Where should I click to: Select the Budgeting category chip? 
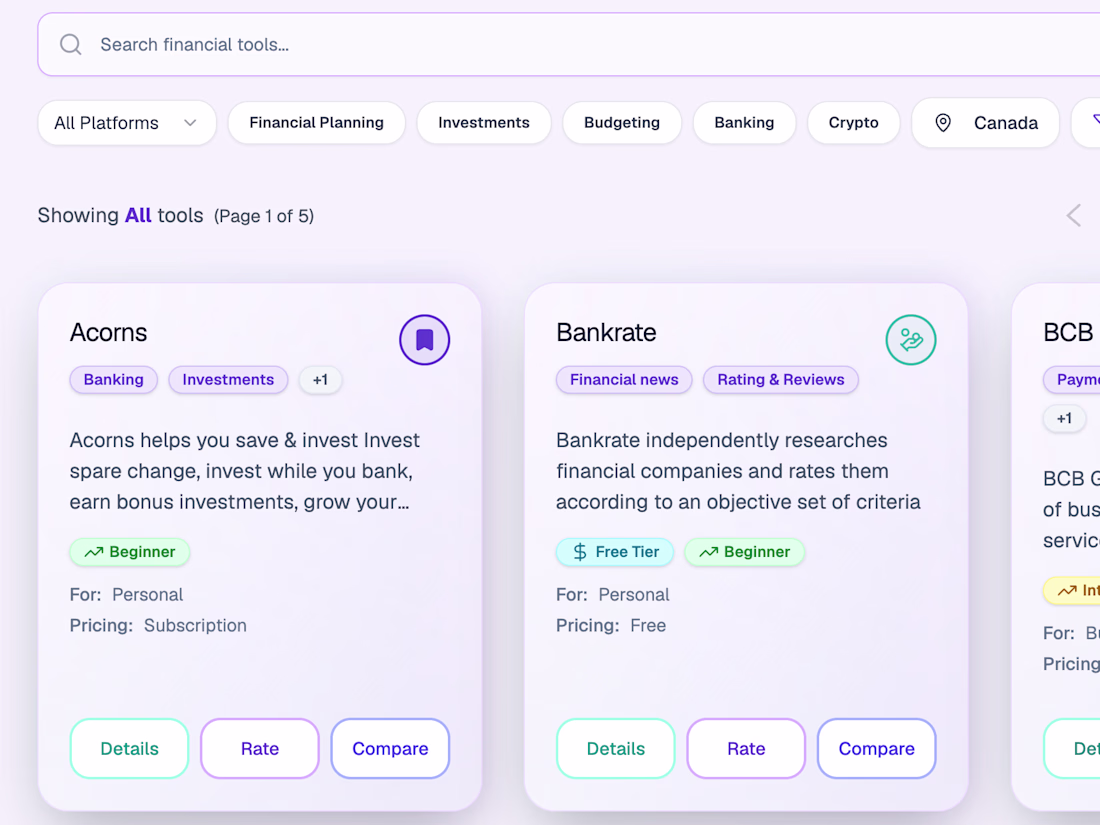[x=622, y=123]
